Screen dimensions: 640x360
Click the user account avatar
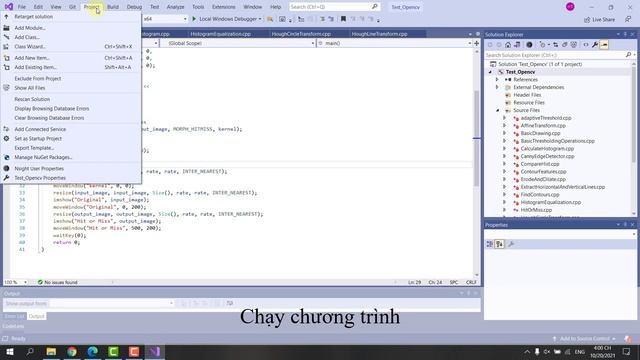pyautogui.click(x=570, y=7)
